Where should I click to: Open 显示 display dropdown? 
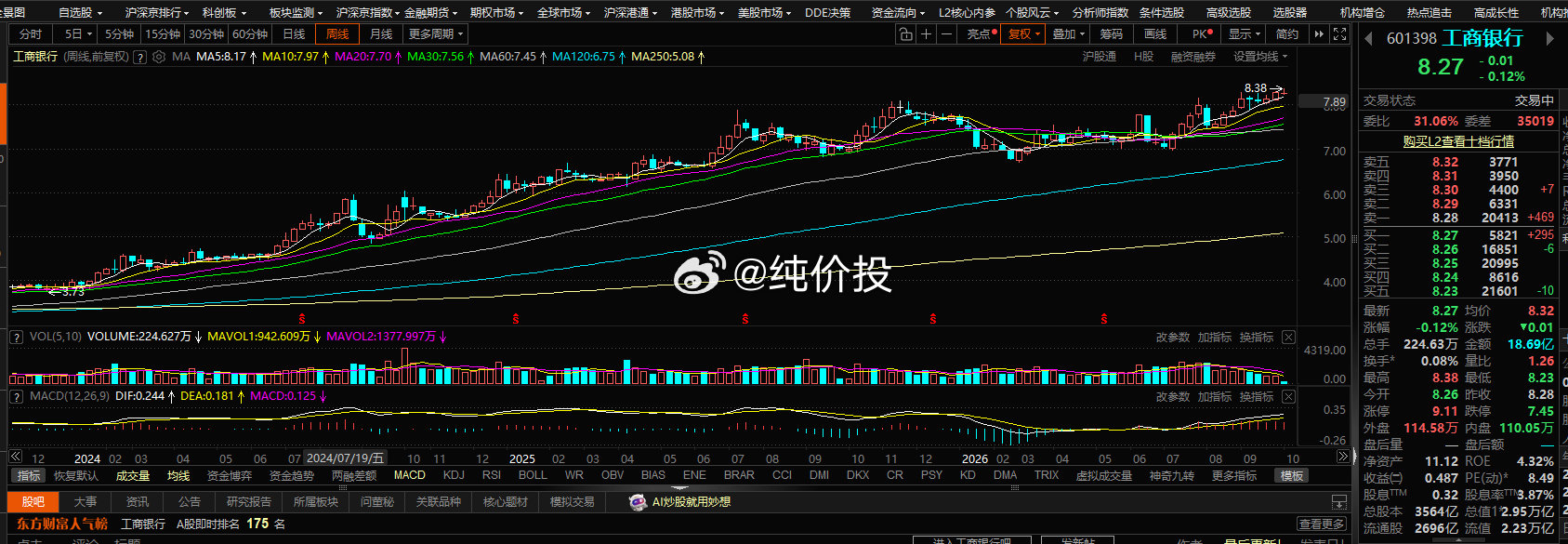point(1244,34)
